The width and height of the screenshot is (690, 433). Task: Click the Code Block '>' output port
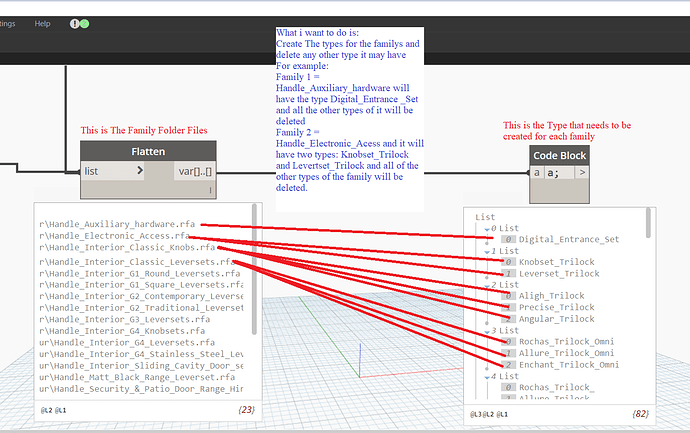582,173
